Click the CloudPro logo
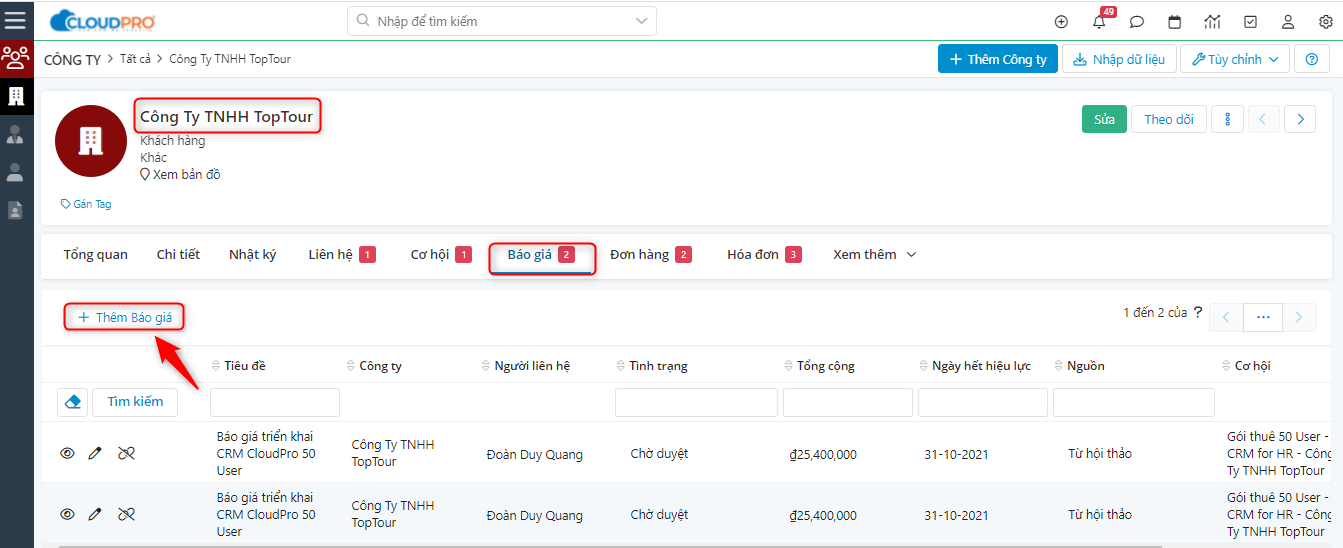The height and width of the screenshot is (548, 1343). pyautogui.click(x=102, y=21)
